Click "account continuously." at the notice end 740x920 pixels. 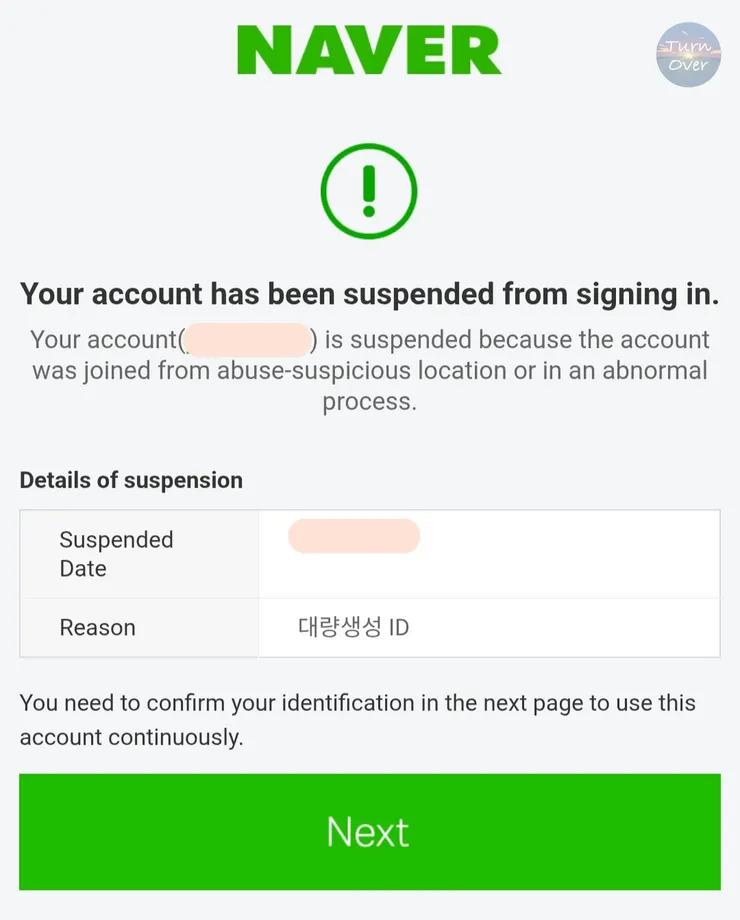(131, 738)
